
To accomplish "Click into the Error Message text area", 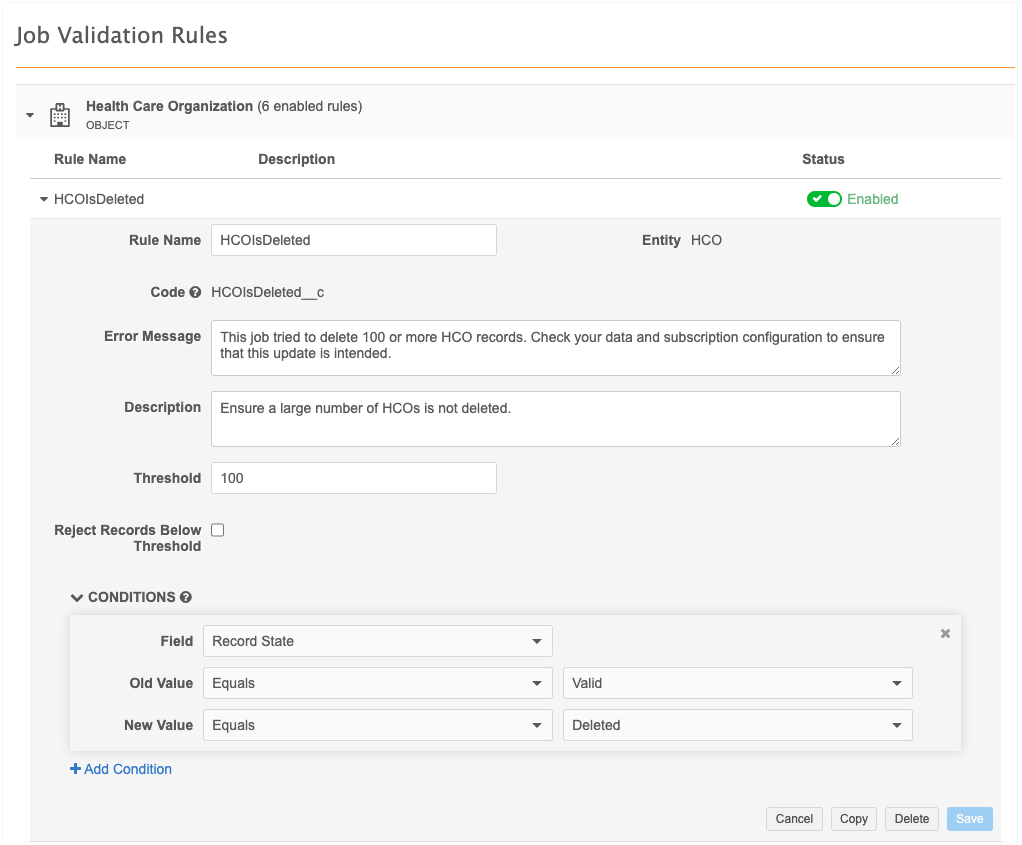I will click(555, 347).
